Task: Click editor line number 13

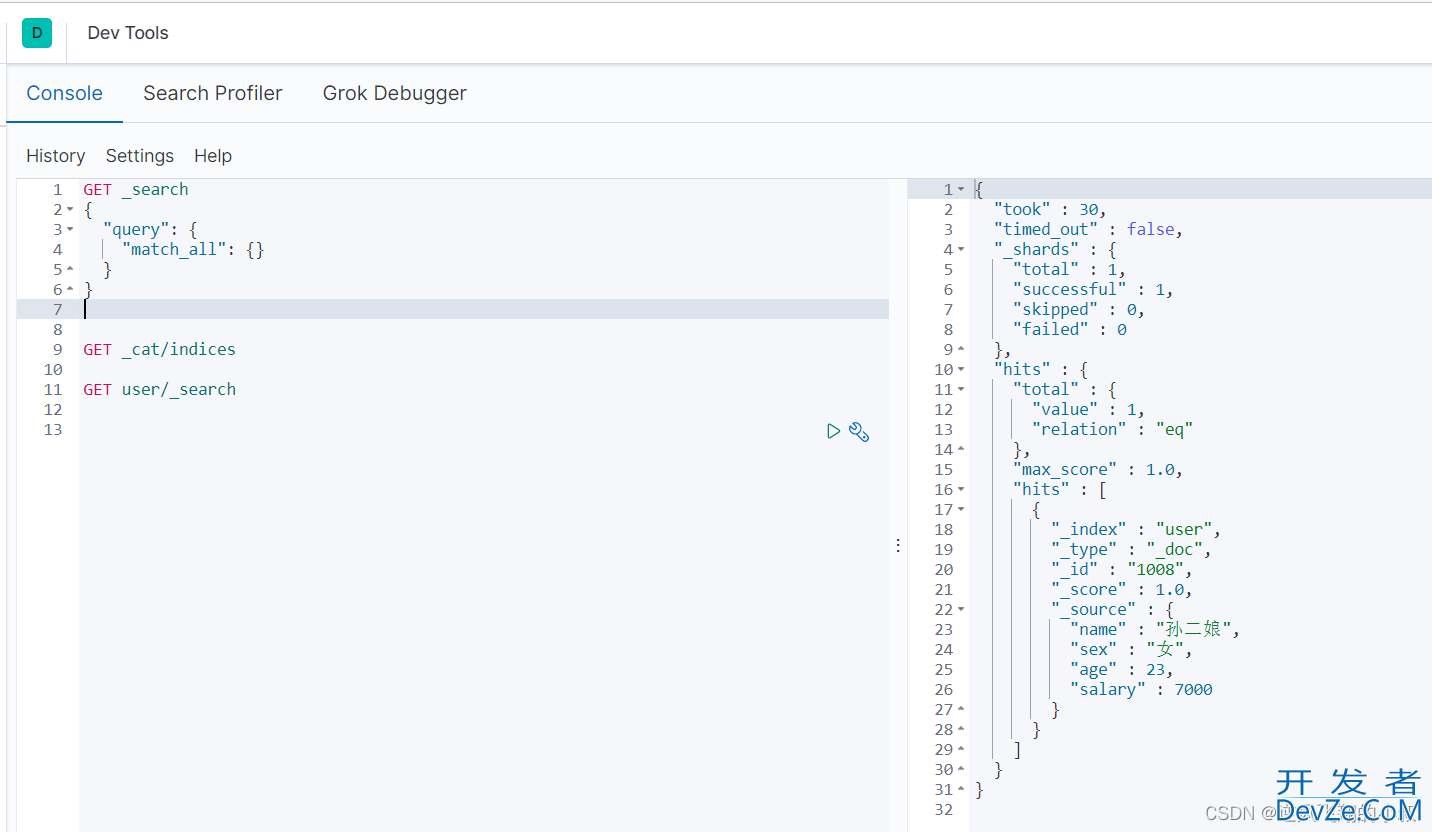Action: (x=52, y=429)
